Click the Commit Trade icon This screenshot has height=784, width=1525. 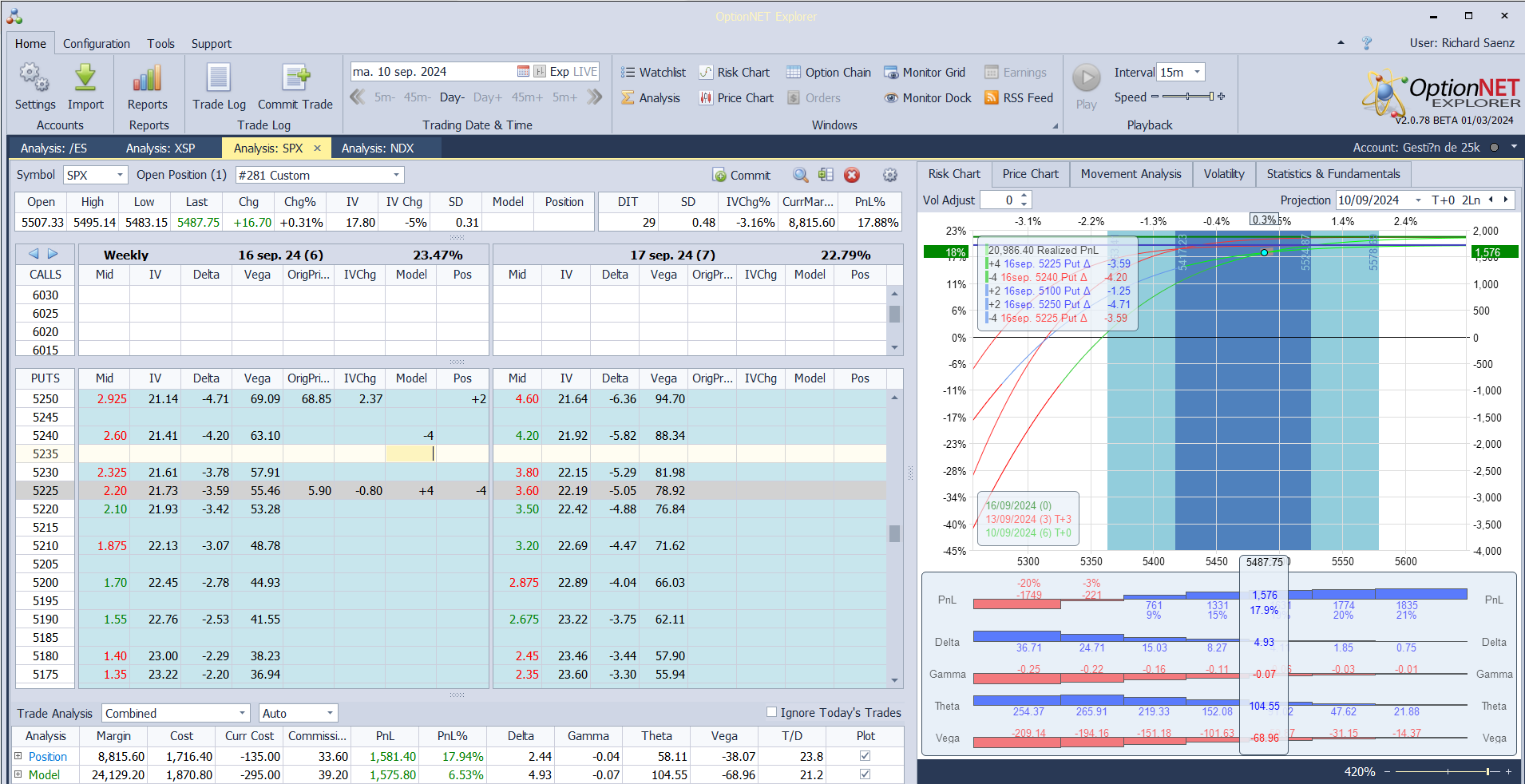coord(295,78)
